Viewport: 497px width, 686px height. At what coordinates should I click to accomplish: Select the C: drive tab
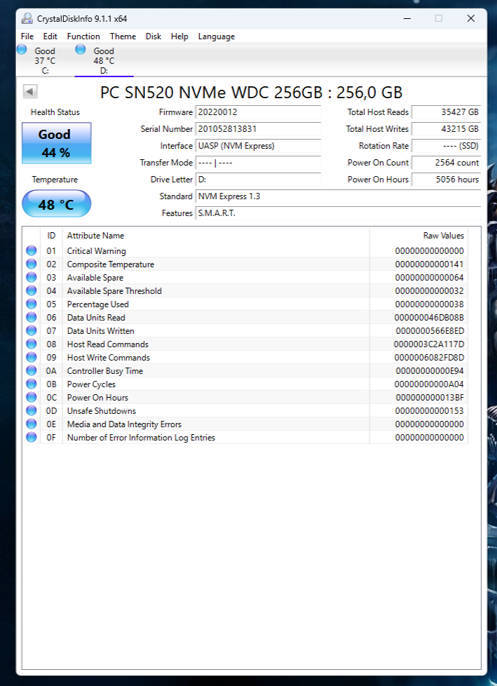(x=45, y=60)
